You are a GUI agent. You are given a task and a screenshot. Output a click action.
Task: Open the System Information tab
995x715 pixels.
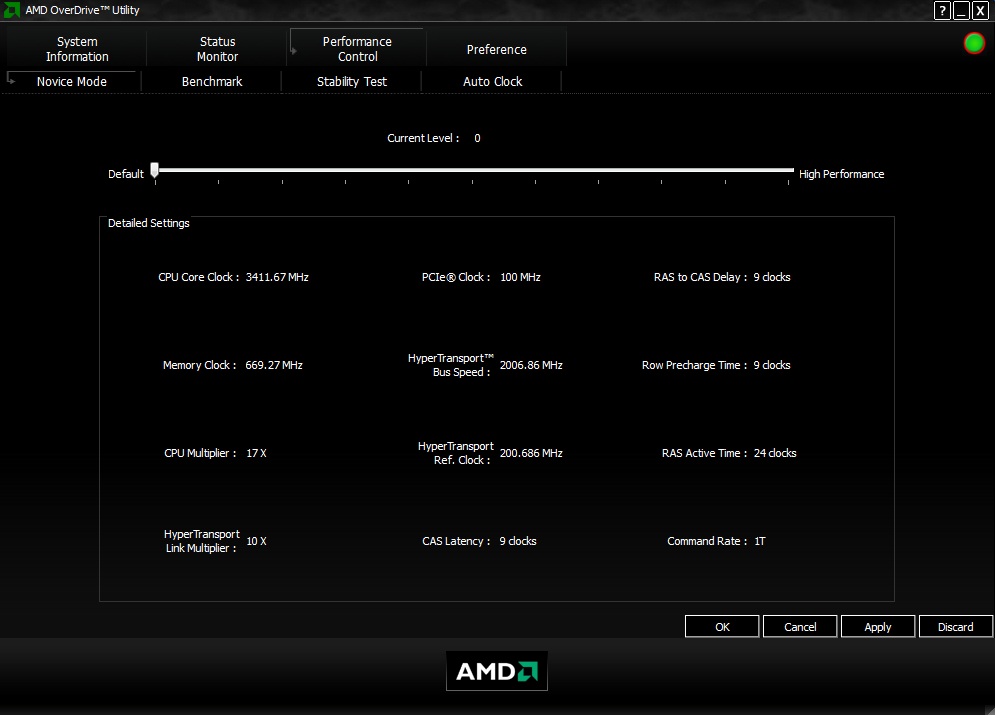pos(77,49)
